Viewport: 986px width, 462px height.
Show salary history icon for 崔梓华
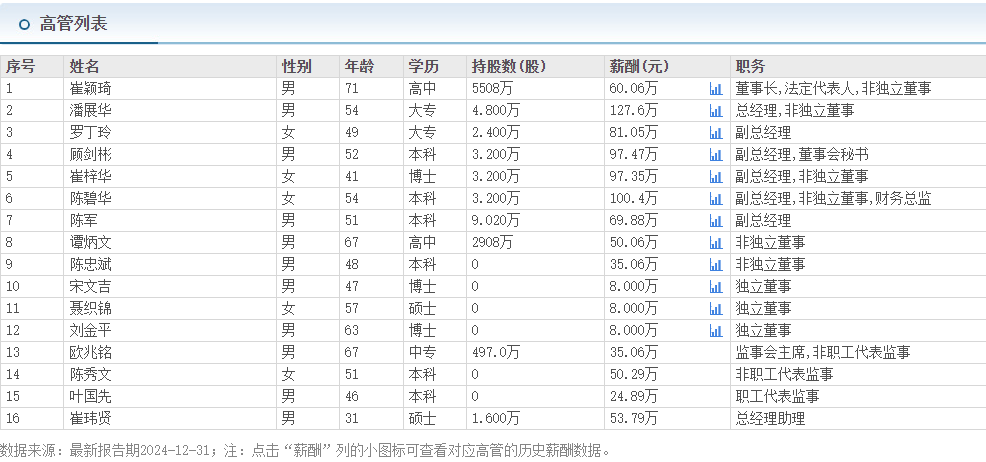[715, 177]
